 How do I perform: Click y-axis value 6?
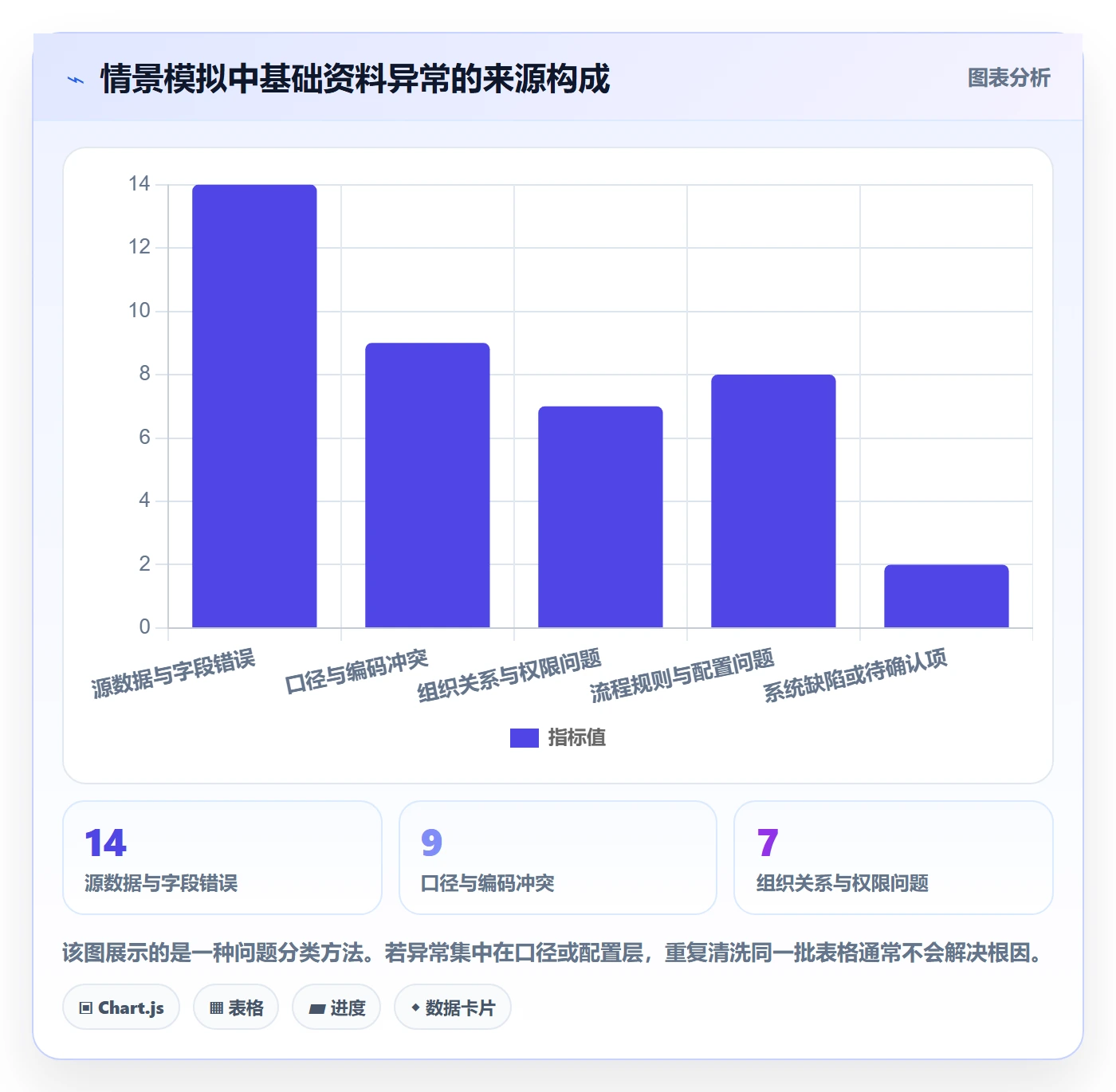click(x=144, y=437)
